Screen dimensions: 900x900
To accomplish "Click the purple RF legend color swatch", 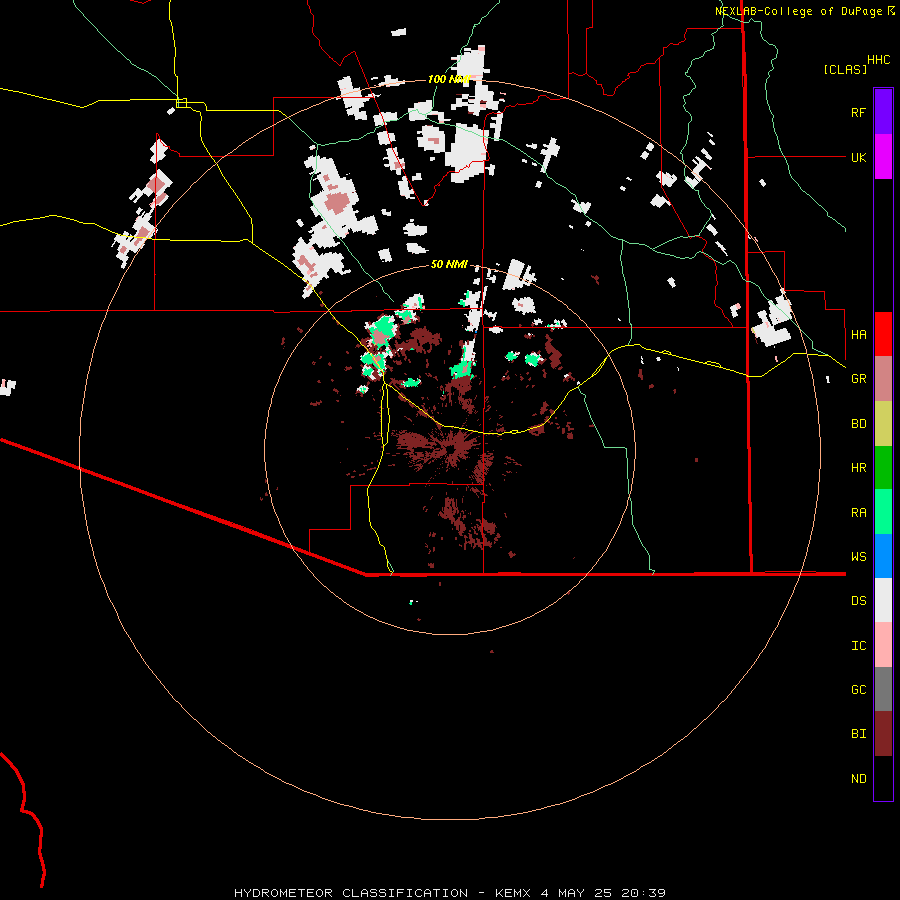I will (883, 112).
